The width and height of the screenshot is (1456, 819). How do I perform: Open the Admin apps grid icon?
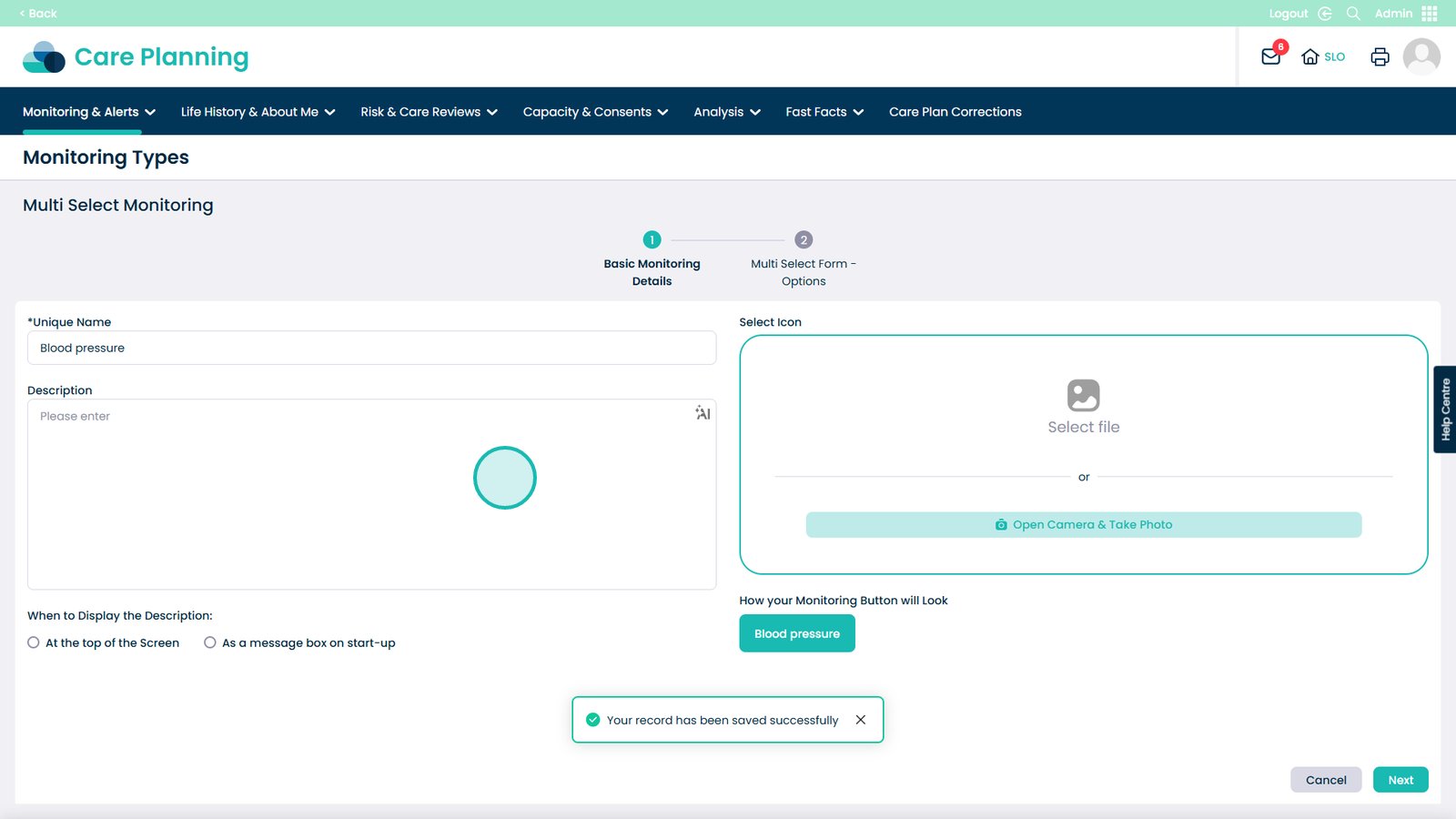pyautogui.click(x=1430, y=14)
